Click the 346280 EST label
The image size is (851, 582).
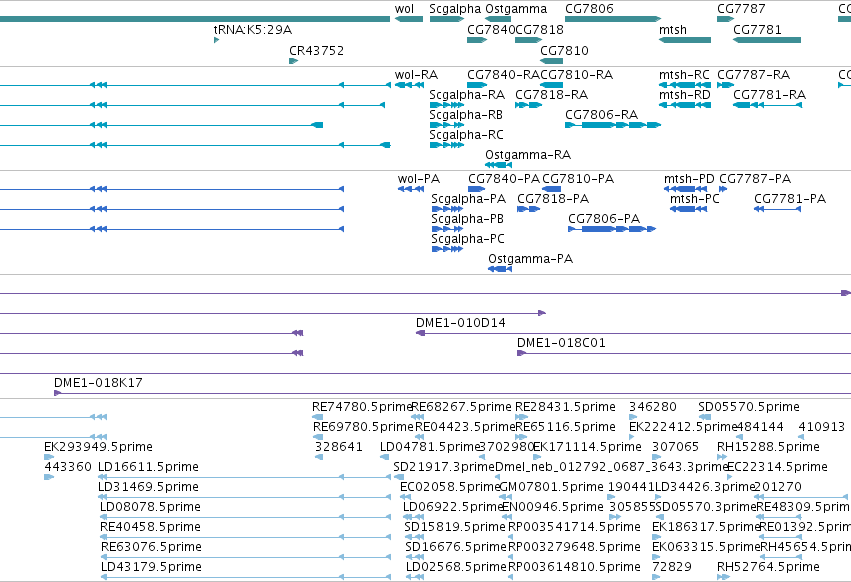[x=653, y=407]
